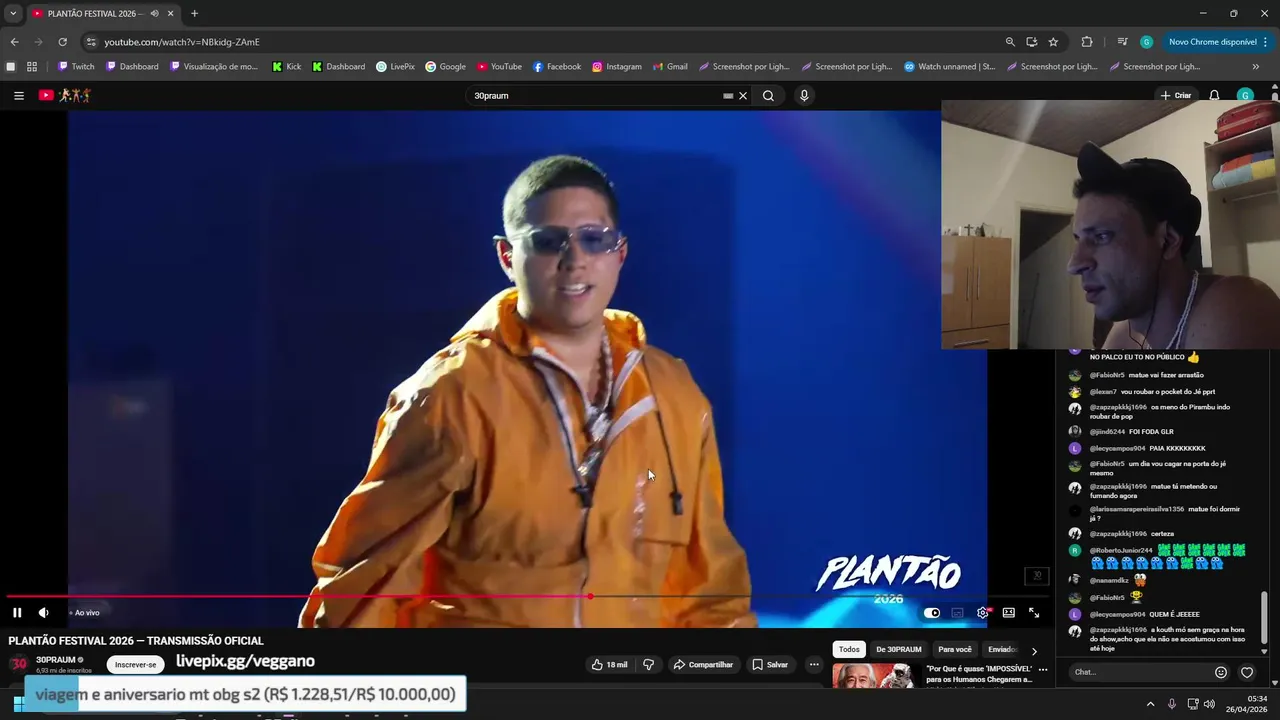Clear the YouTube search text
This screenshot has height=720, width=1280.
743,96
